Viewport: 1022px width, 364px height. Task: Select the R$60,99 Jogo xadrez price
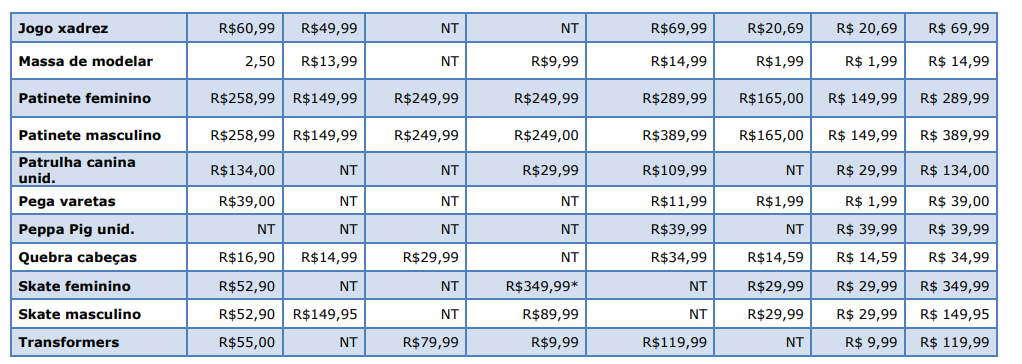coord(235,29)
